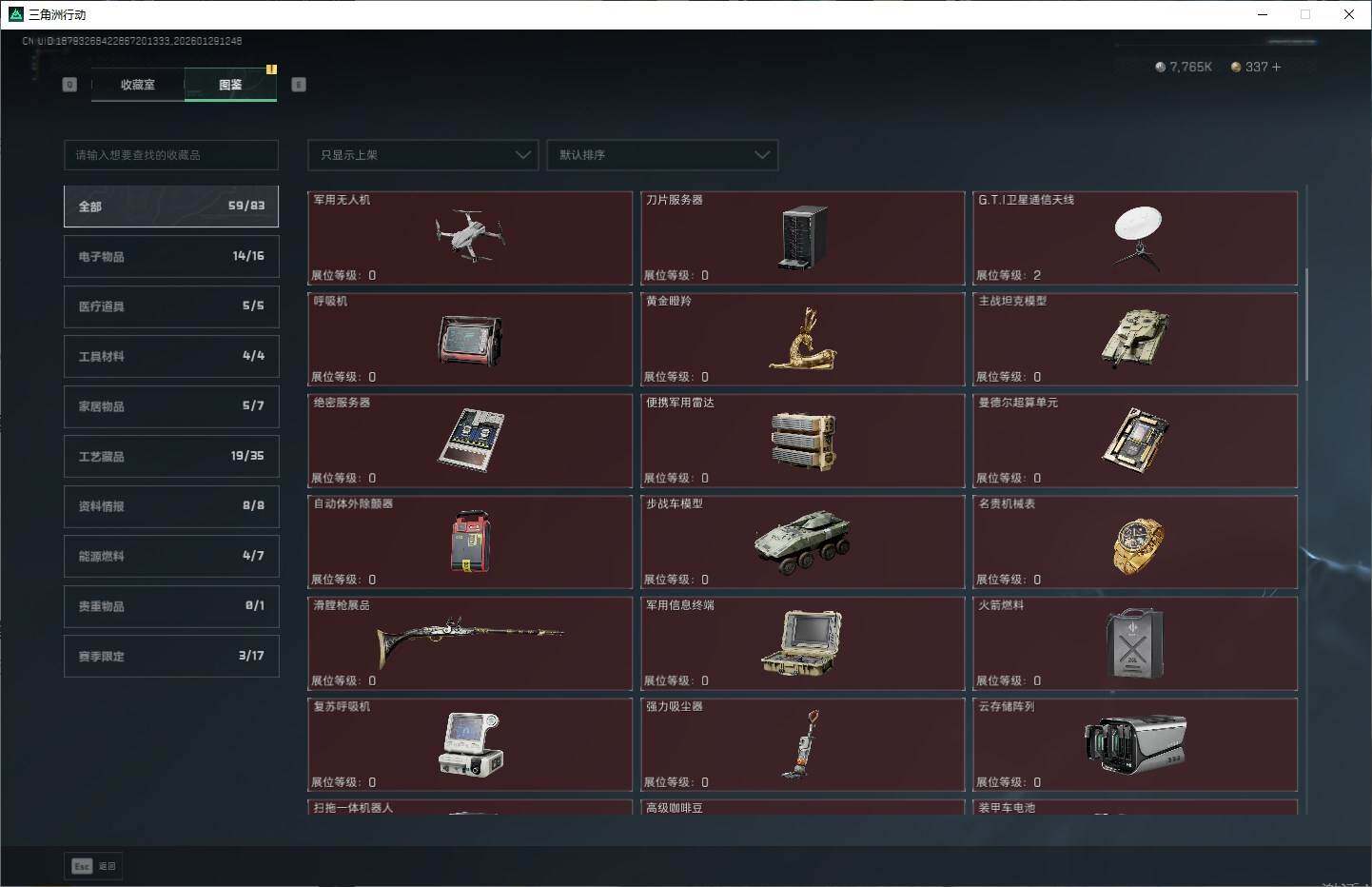Click the collectible search input field

coord(171,155)
